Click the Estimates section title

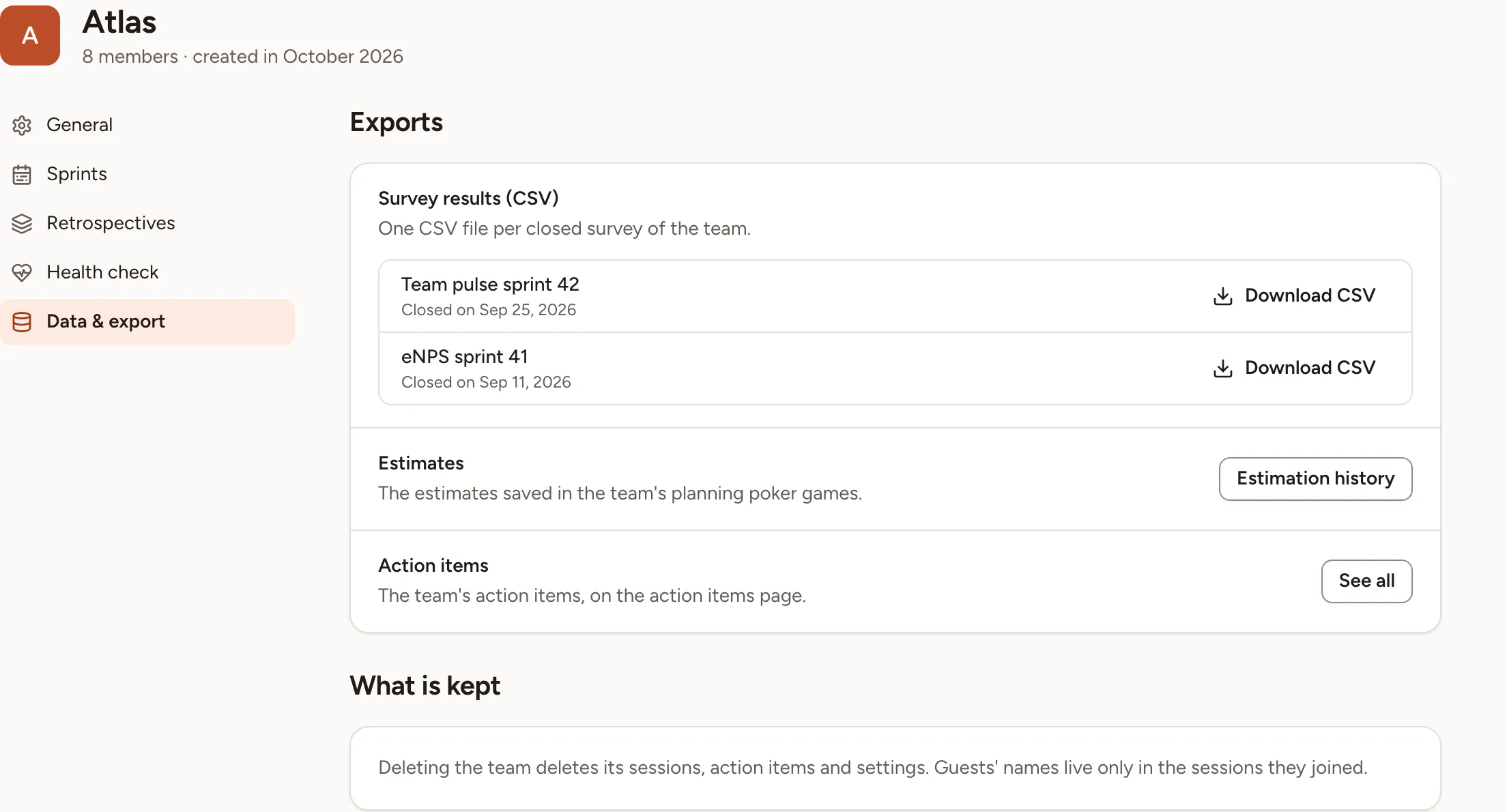[421, 463]
